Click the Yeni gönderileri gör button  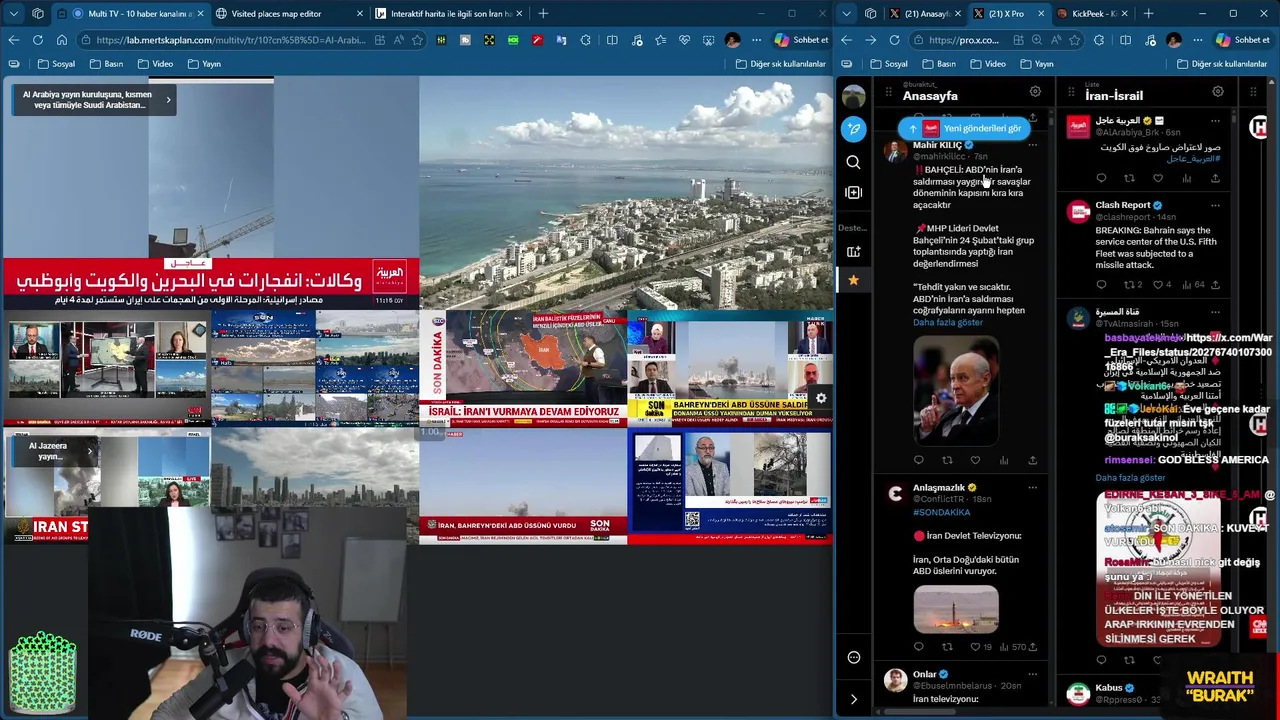[x=964, y=128]
